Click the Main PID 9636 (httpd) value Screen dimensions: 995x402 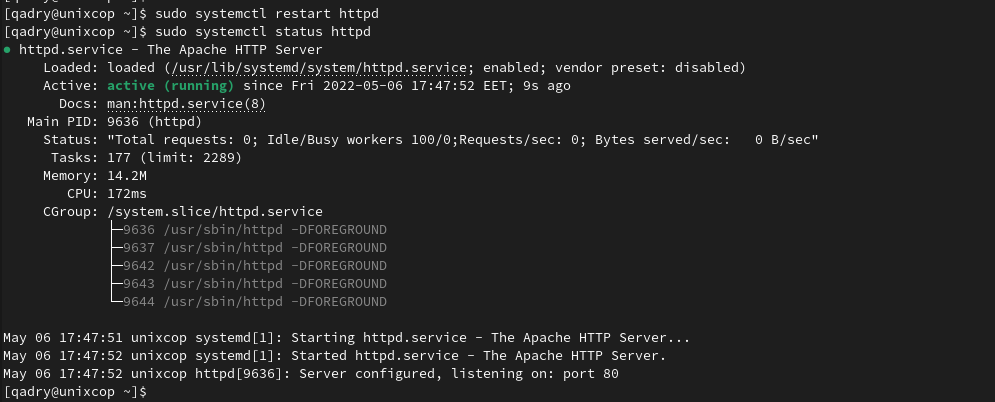pos(154,122)
